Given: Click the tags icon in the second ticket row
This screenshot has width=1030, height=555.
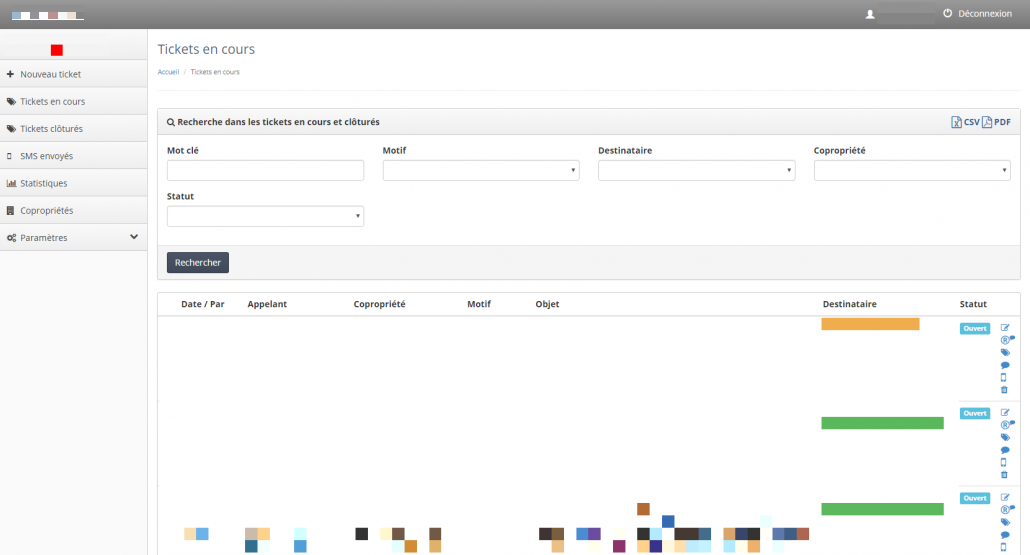Looking at the screenshot, I should point(1005,437).
